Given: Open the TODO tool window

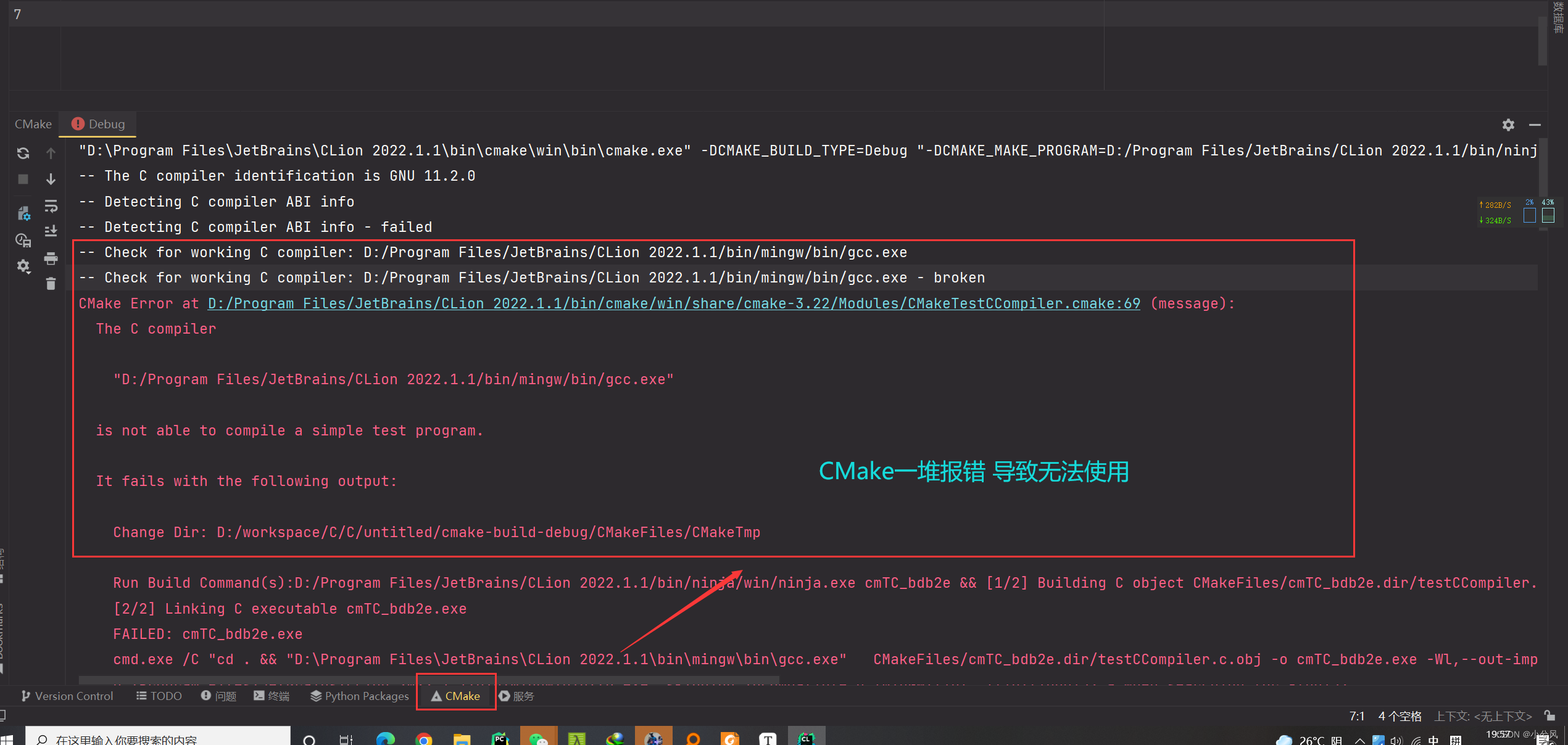Looking at the screenshot, I should pos(159,696).
